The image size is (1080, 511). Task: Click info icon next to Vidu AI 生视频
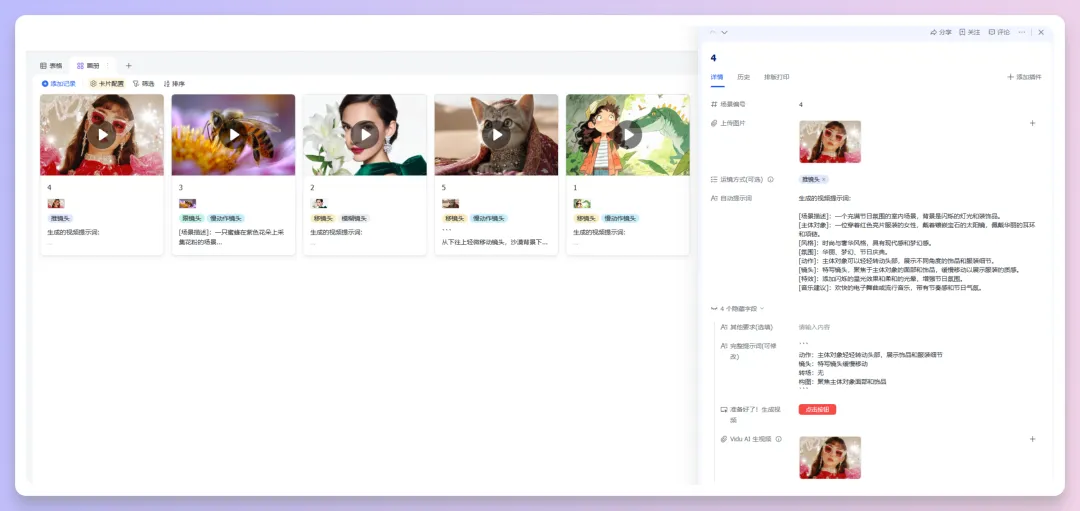779,439
